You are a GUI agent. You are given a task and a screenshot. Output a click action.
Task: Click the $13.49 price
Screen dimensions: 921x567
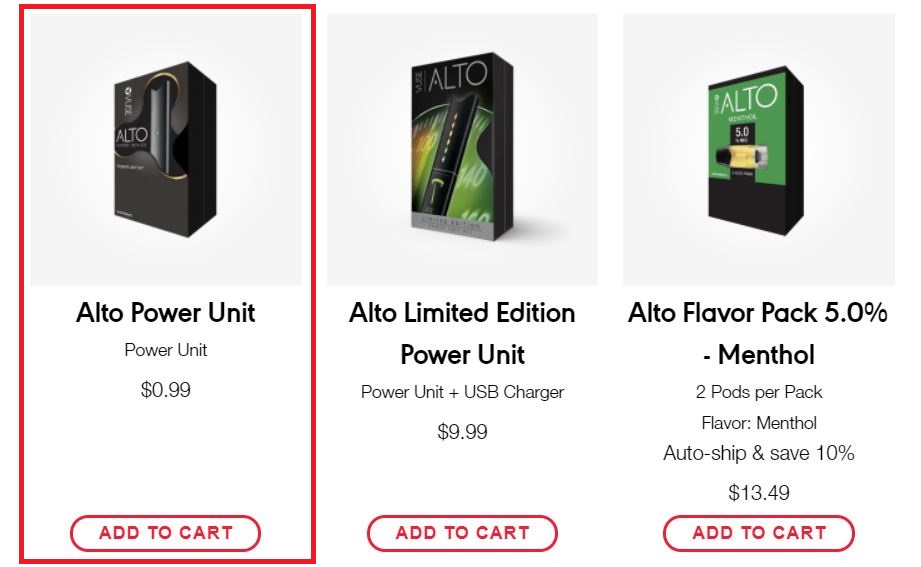click(758, 493)
